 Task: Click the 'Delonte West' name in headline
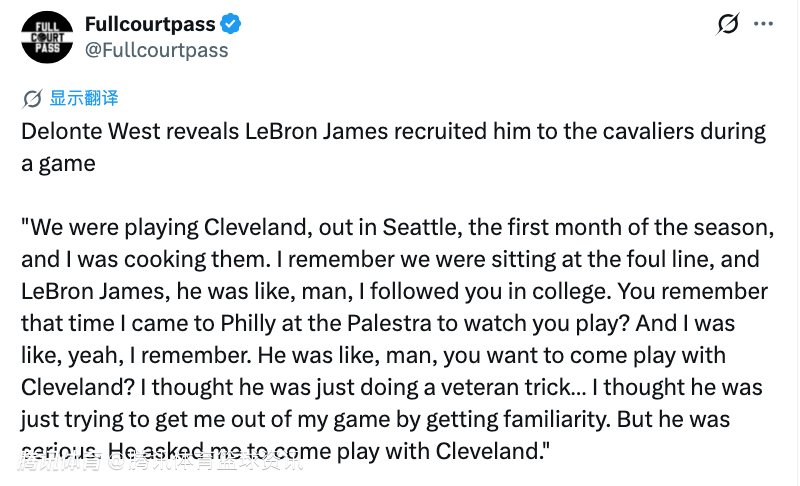coord(91,132)
